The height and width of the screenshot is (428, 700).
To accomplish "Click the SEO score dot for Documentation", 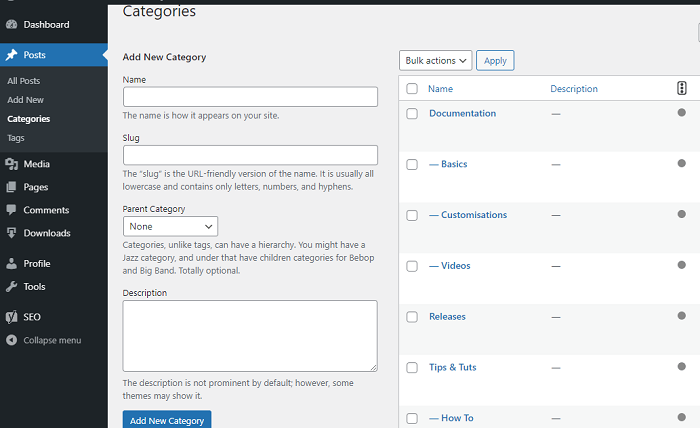I will (682, 112).
